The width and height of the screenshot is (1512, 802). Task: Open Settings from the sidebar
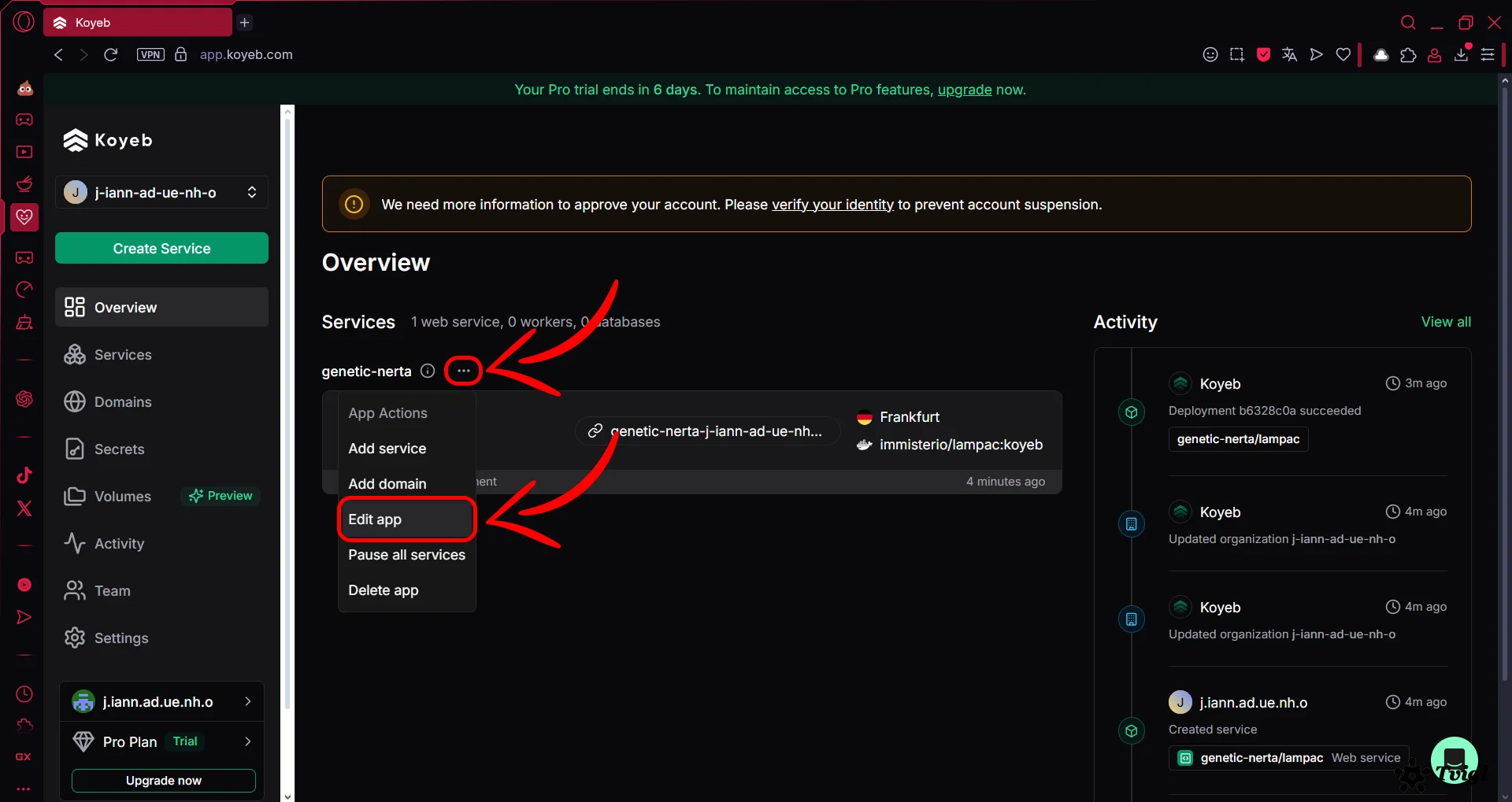point(161,638)
